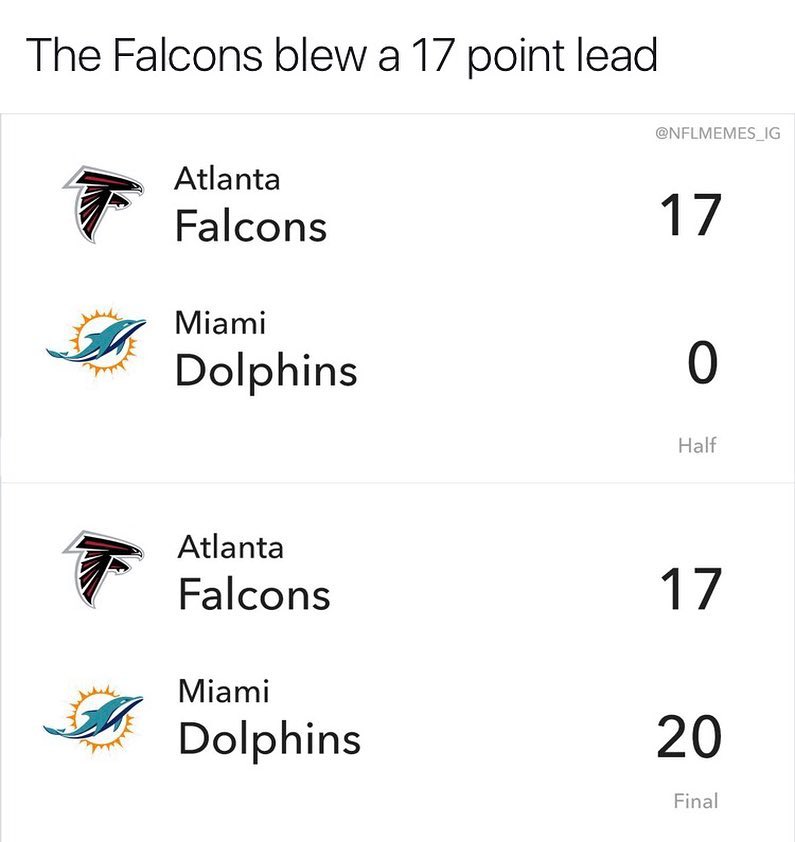Click Miami city label in final card
This screenshot has width=795, height=842.
(223, 691)
